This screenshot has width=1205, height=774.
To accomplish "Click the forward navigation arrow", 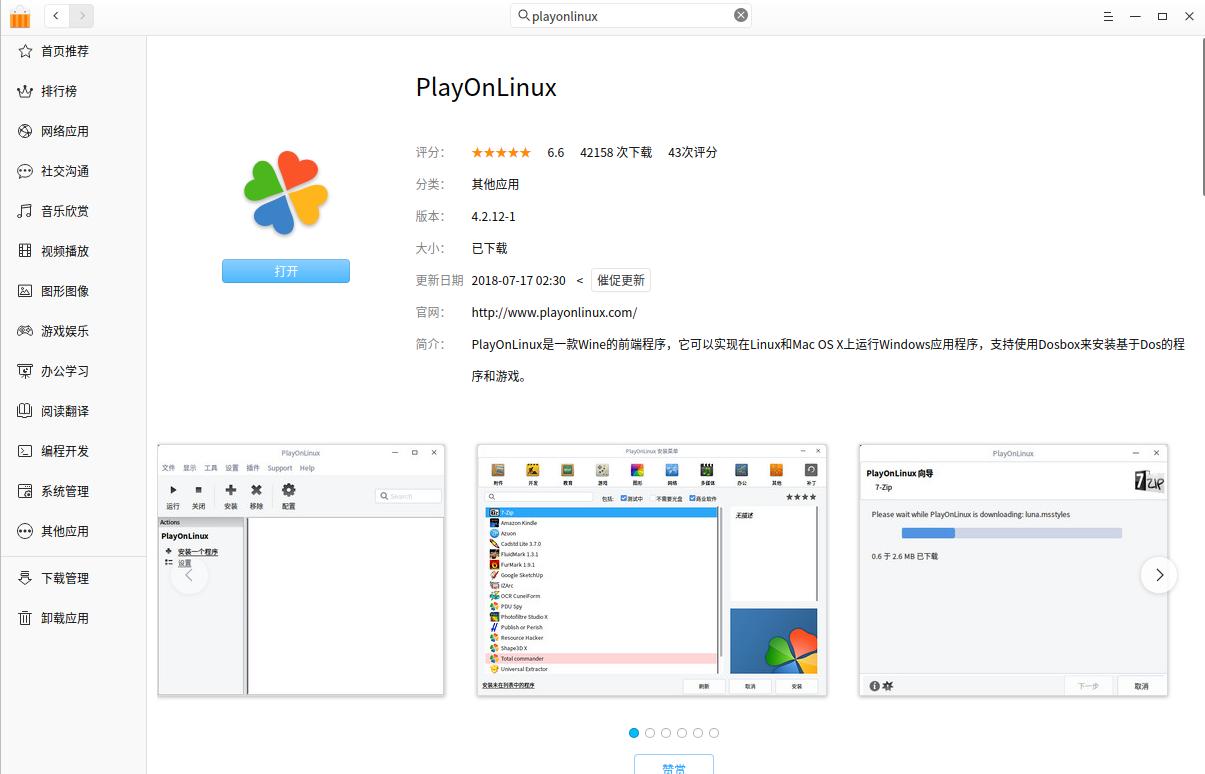I will coord(81,15).
